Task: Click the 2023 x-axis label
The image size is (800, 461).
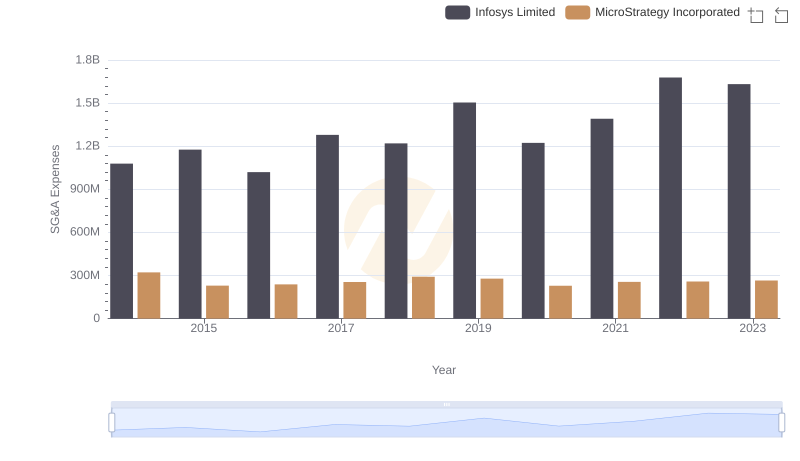Action: [753, 328]
